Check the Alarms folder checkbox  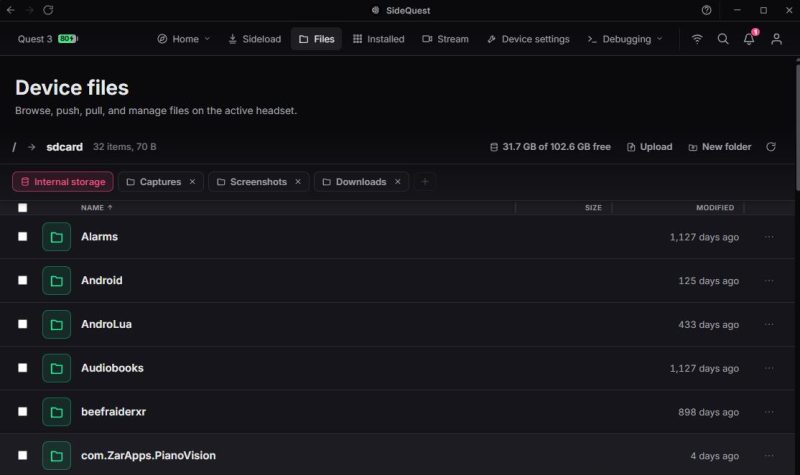tap(22, 236)
